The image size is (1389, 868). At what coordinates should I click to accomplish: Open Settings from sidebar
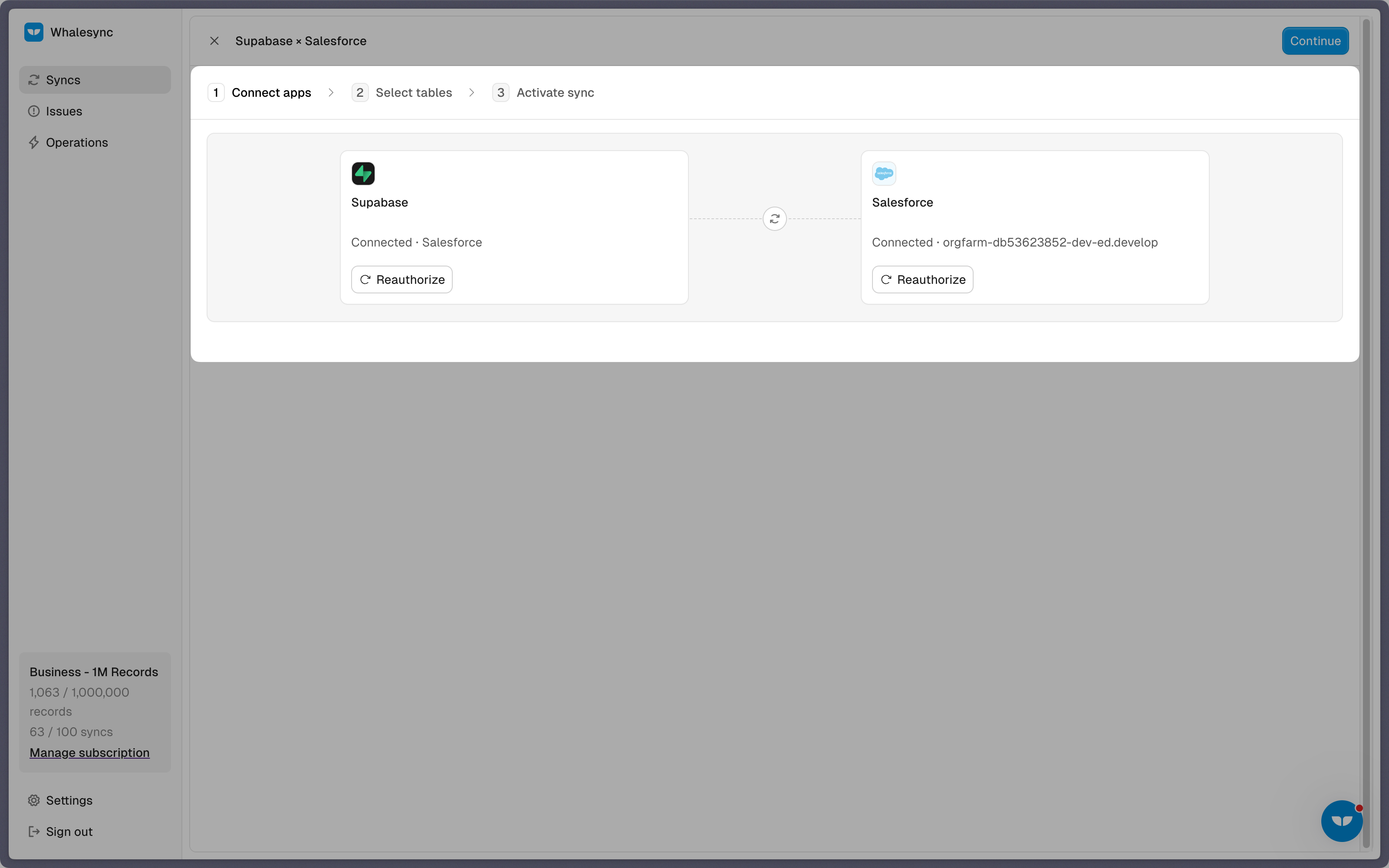95,800
